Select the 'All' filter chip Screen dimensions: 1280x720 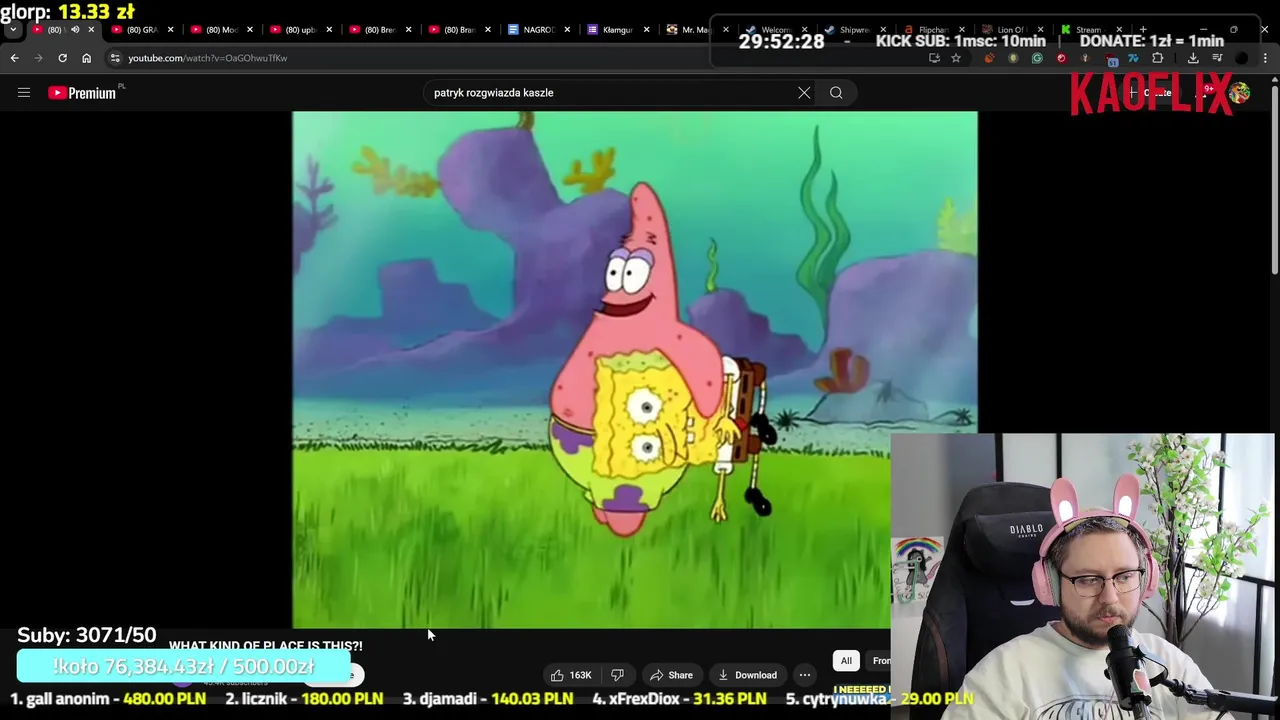point(846,661)
